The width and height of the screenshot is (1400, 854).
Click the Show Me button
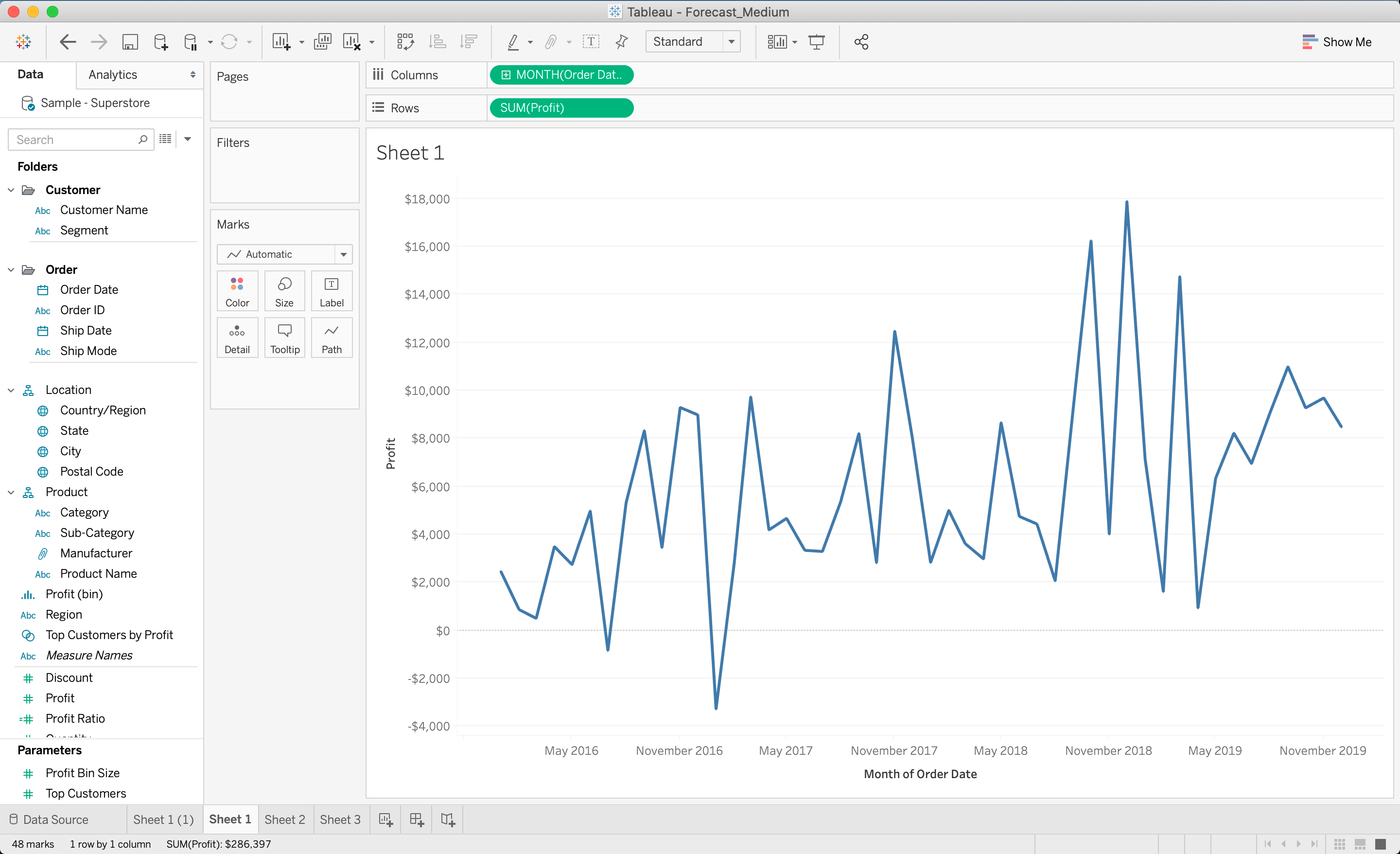click(x=1336, y=41)
